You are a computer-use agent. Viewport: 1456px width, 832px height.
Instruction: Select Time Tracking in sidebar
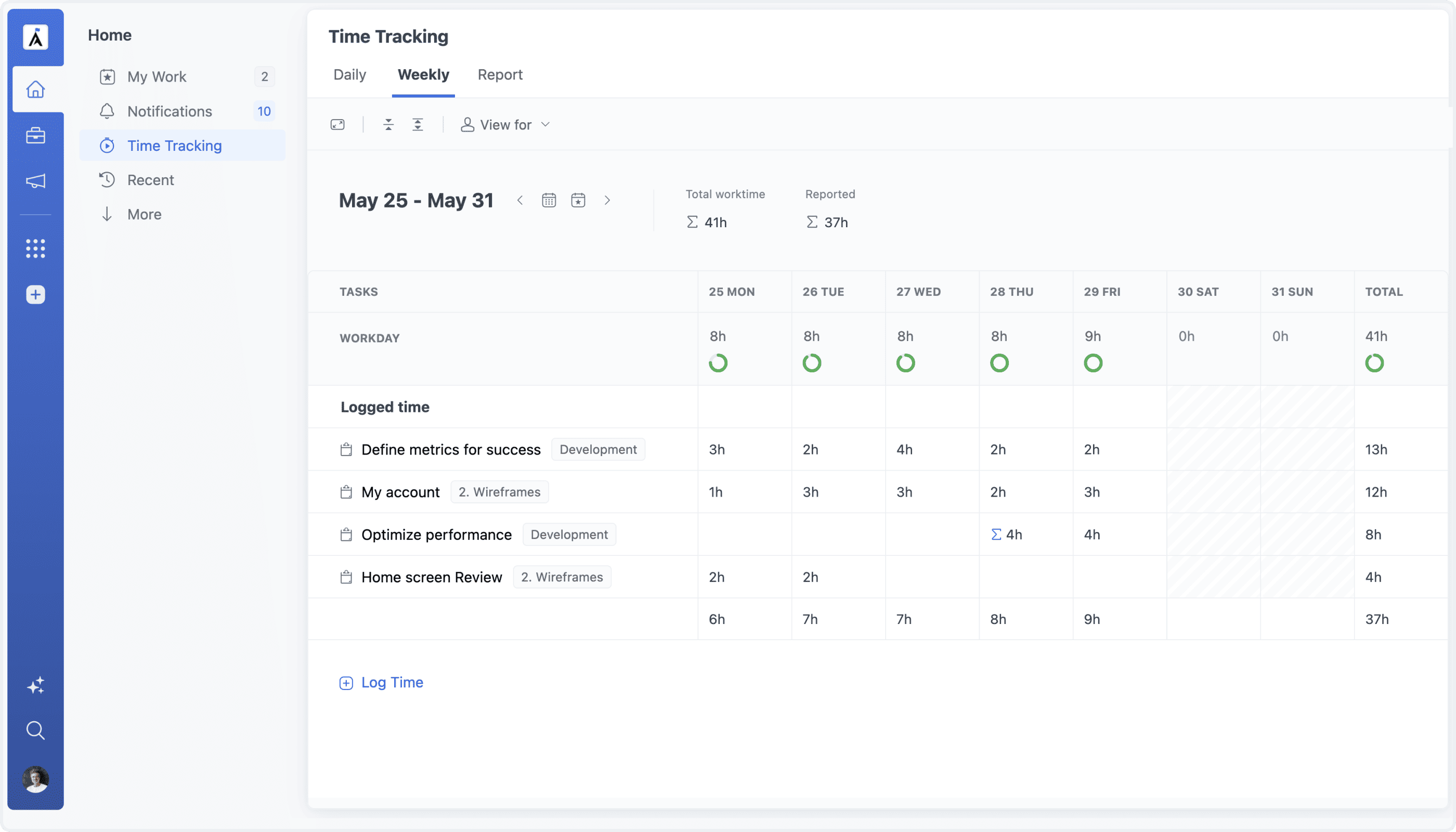183,145
